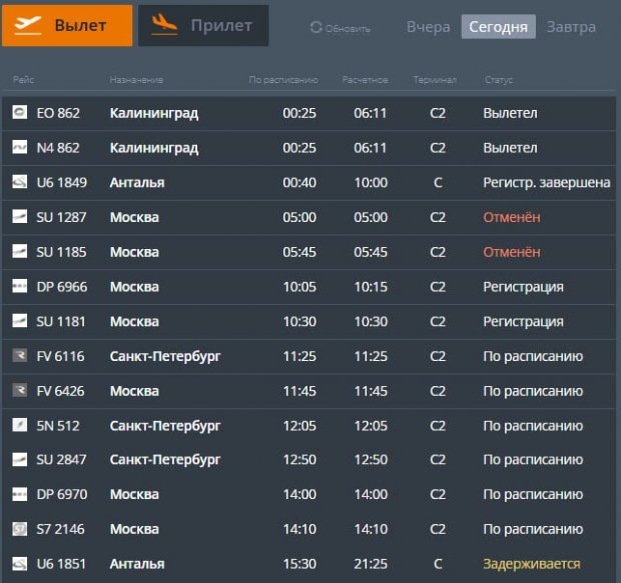
Task: Select flight number FV 6116
Action: click(61, 356)
